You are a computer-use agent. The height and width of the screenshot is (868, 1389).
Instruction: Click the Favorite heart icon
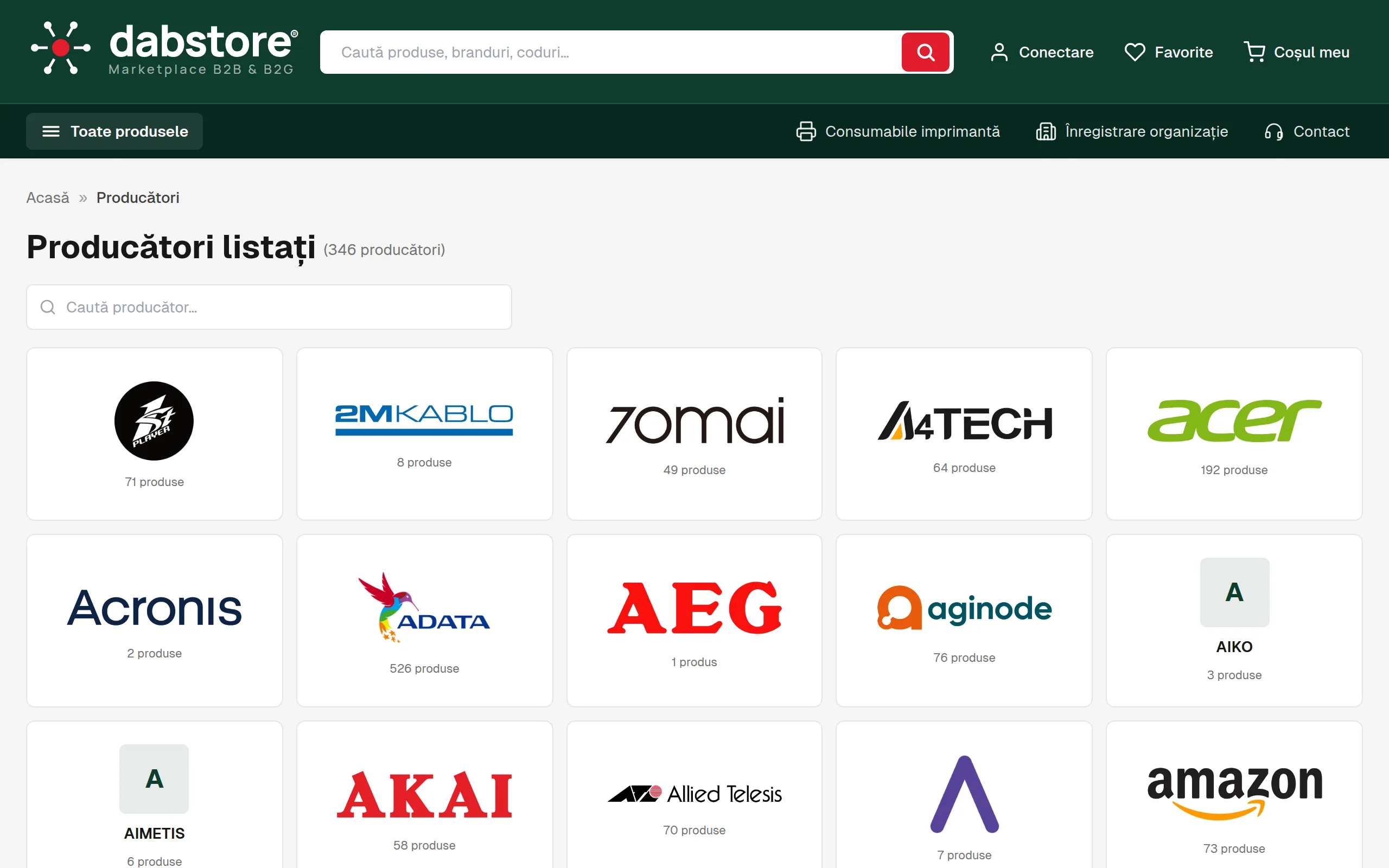pyautogui.click(x=1135, y=52)
